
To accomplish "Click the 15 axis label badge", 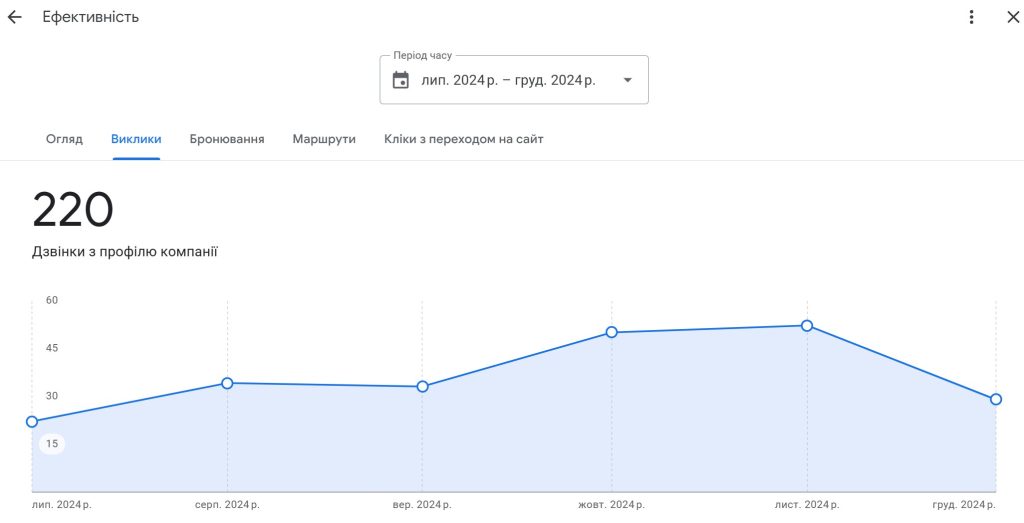I will pos(52,444).
